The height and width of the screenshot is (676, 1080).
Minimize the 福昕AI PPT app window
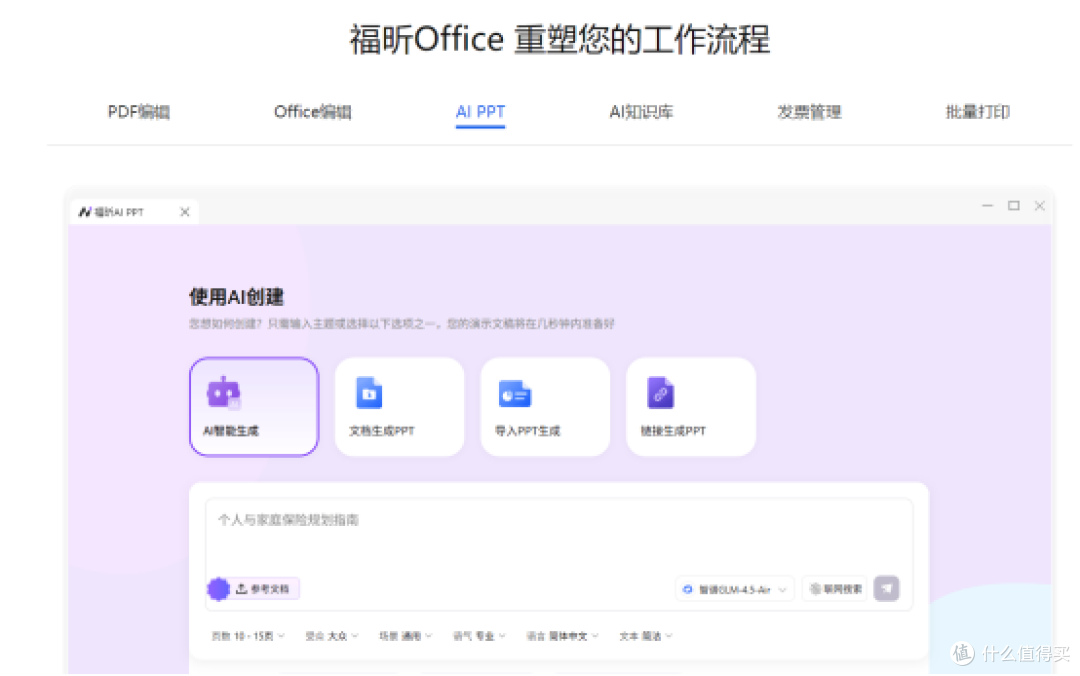click(987, 205)
